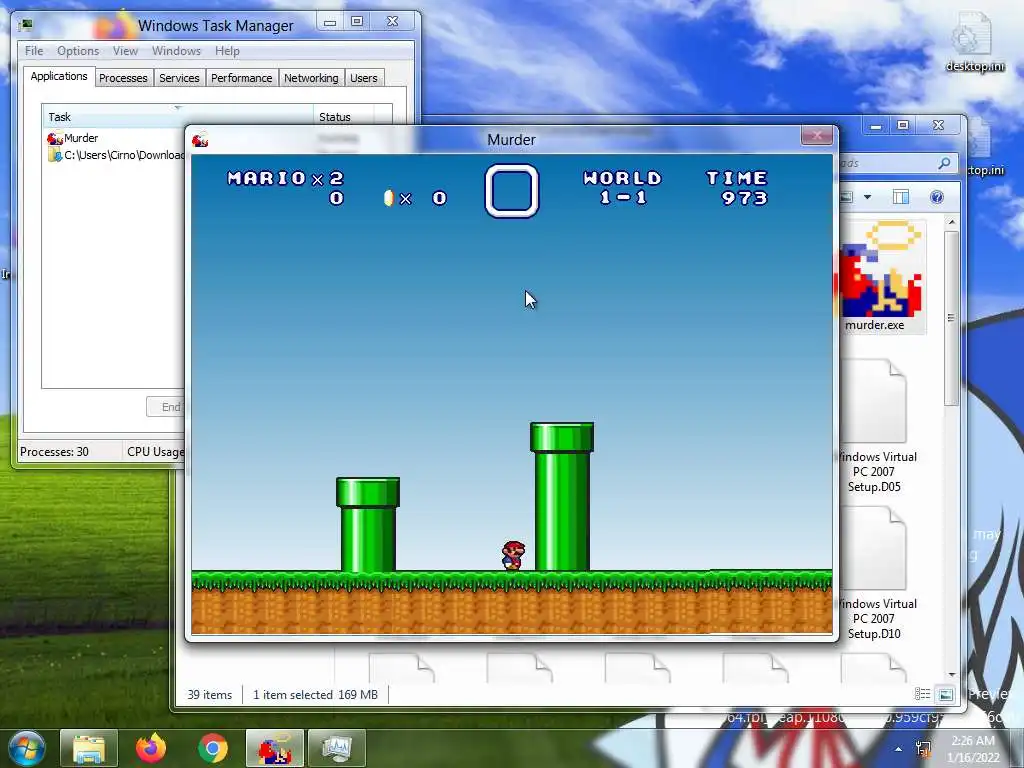This screenshot has width=1024, height=768.
Task: Sort tasks by the Task column header
Action: click(178, 117)
